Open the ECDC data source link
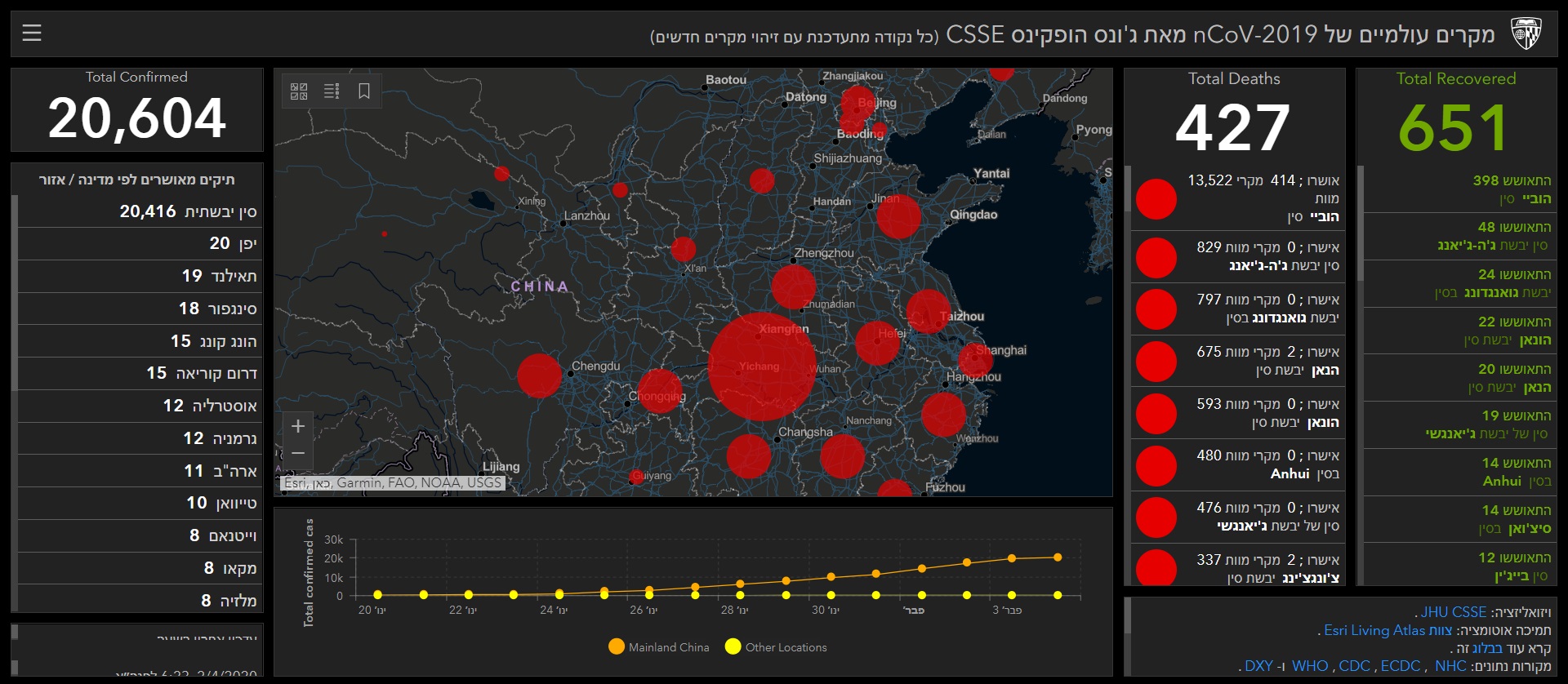Viewport: 1568px width, 684px height. coord(1401,666)
